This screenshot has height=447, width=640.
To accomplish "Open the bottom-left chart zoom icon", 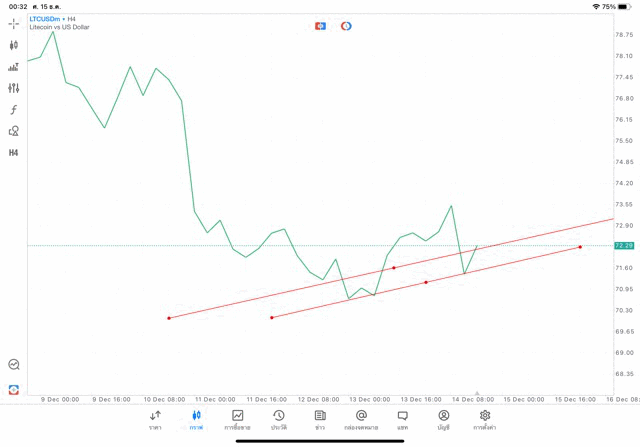I will click(14, 365).
